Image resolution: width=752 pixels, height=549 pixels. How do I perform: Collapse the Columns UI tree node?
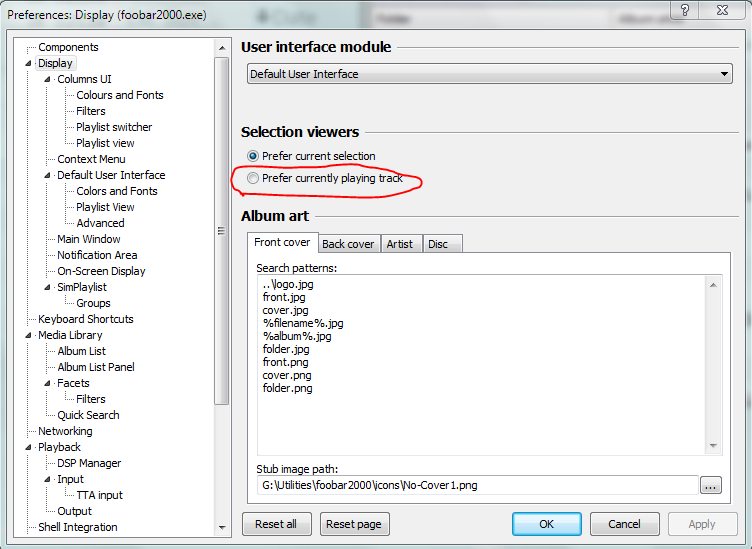pos(47,79)
